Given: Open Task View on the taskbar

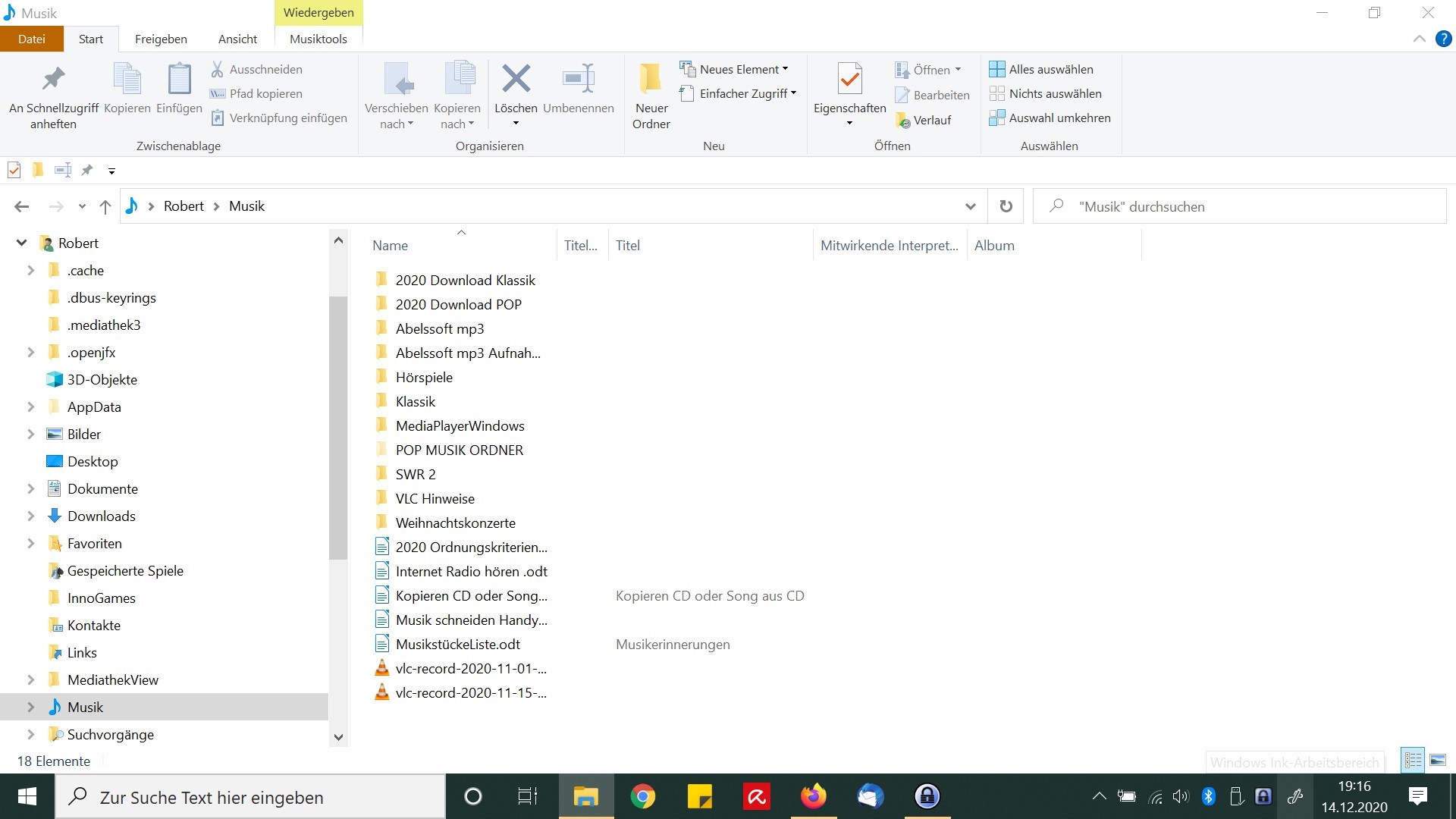Looking at the screenshot, I should click(x=527, y=796).
